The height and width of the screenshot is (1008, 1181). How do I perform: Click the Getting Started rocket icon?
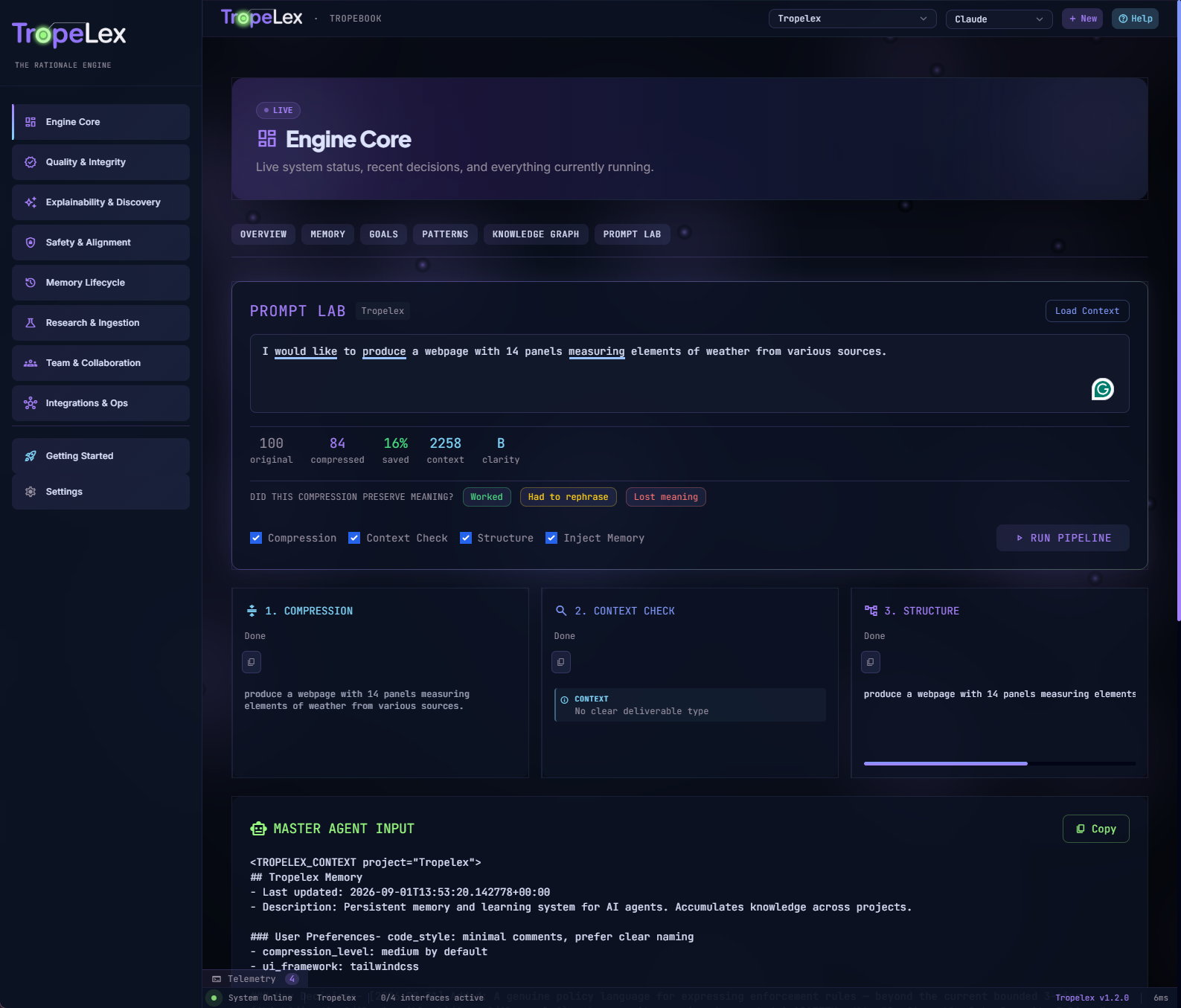tap(31, 456)
